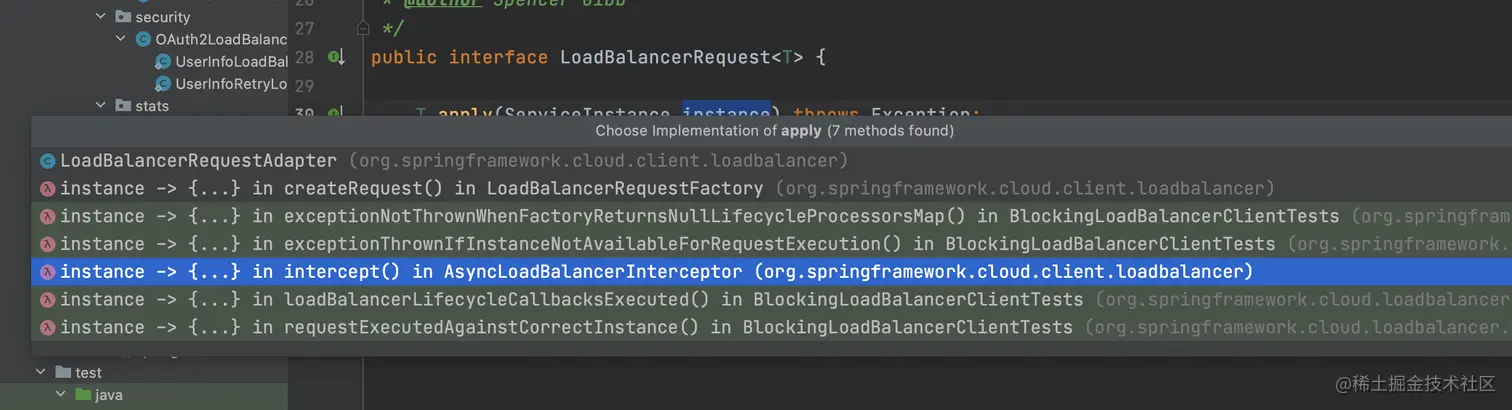
Task: Click the lambda icon of the createRequest() entry
Action: (47, 188)
